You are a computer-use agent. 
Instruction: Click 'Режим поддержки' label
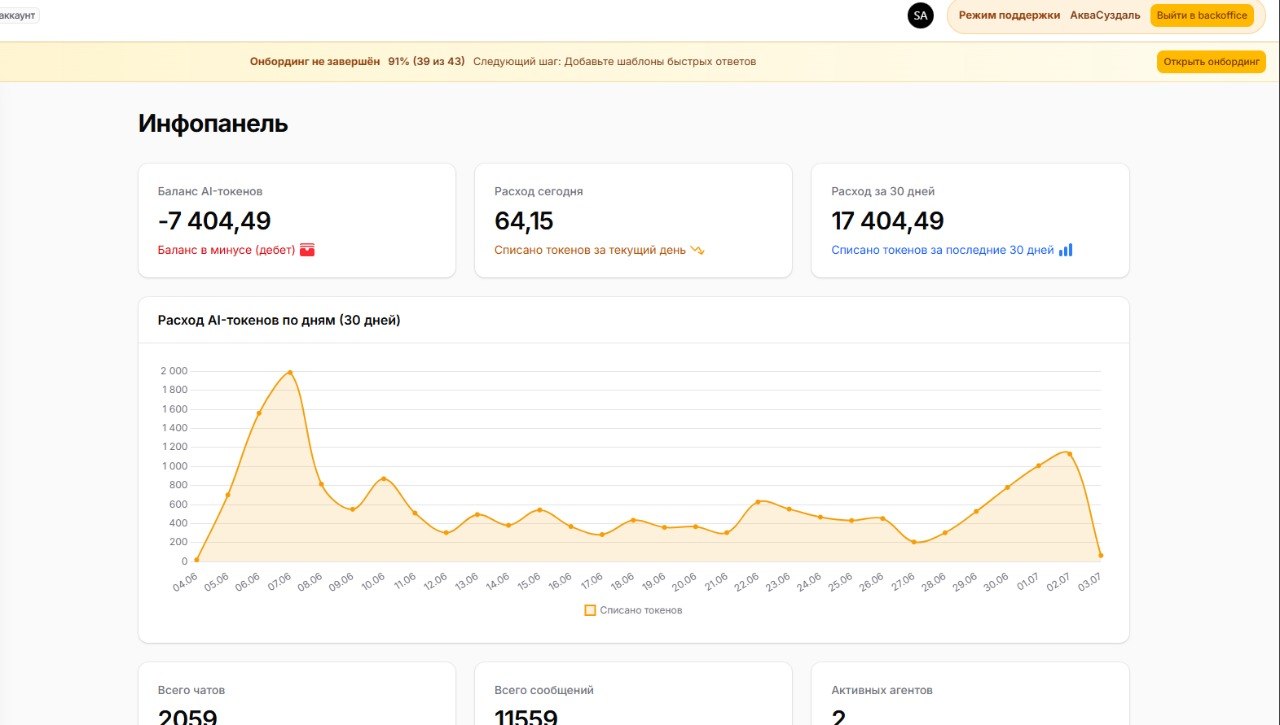tap(1009, 16)
